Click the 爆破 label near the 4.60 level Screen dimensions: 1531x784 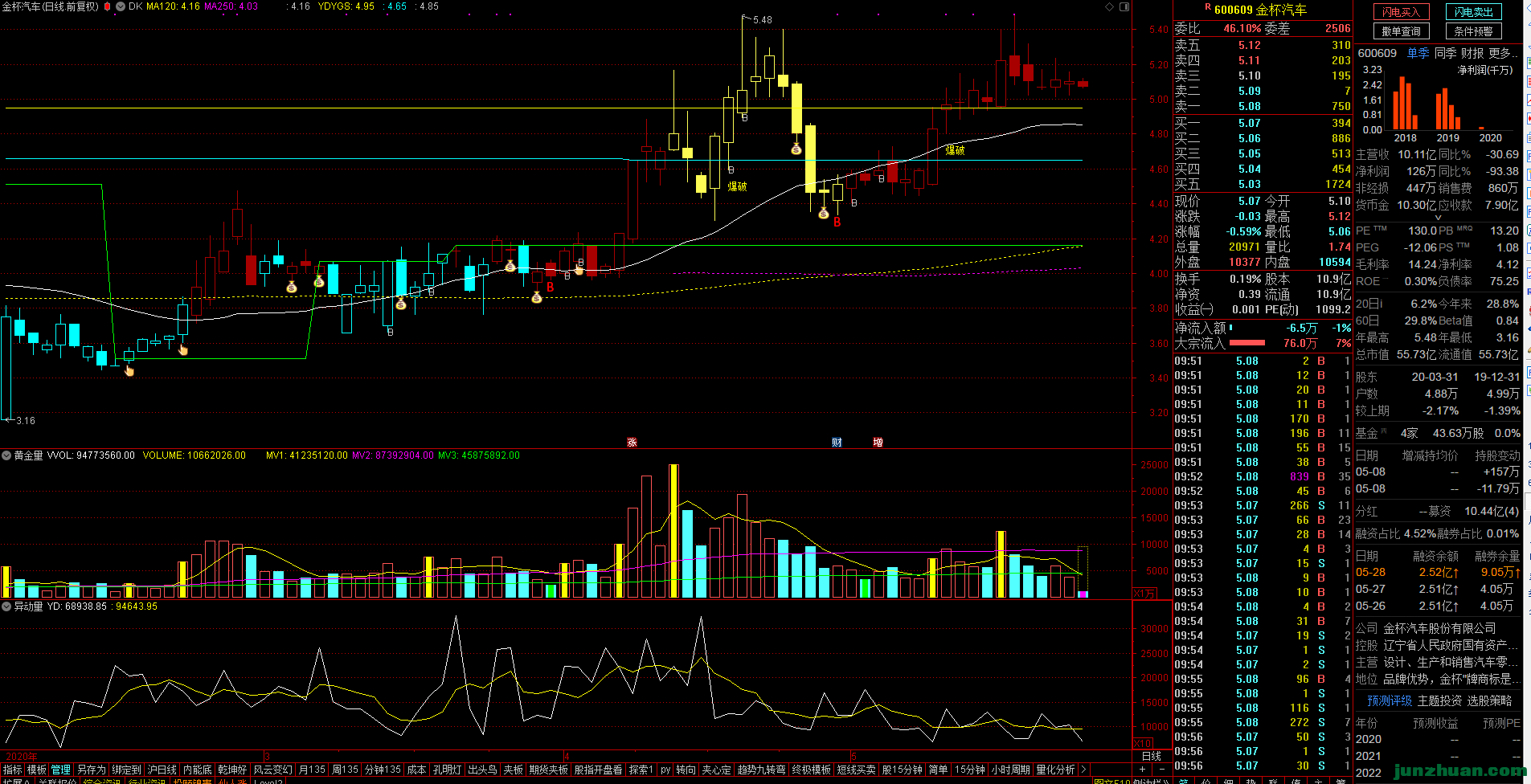(x=737, y=186)
